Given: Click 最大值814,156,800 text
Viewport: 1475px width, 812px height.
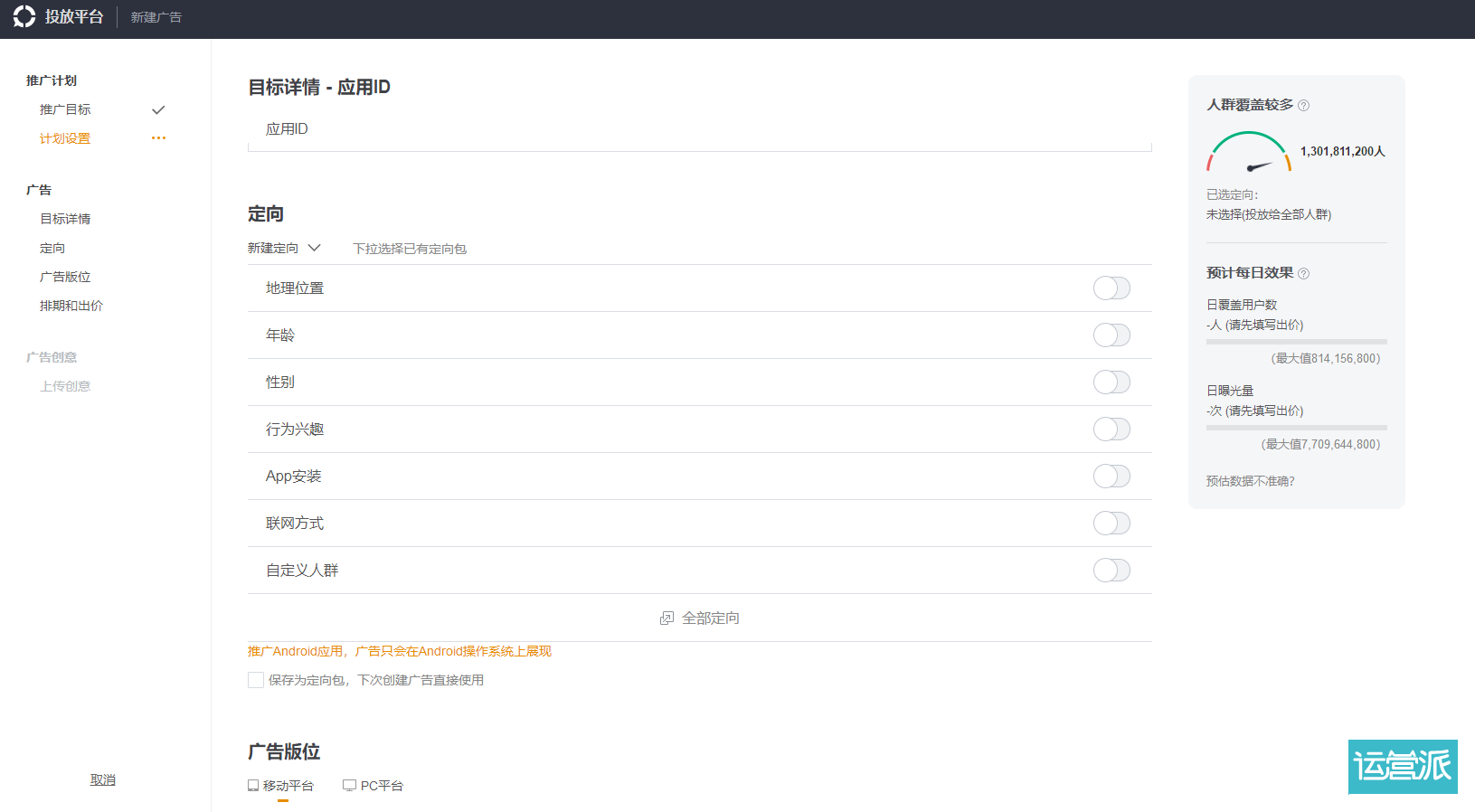Looking at the screenshot, I should pos(1327,359).
